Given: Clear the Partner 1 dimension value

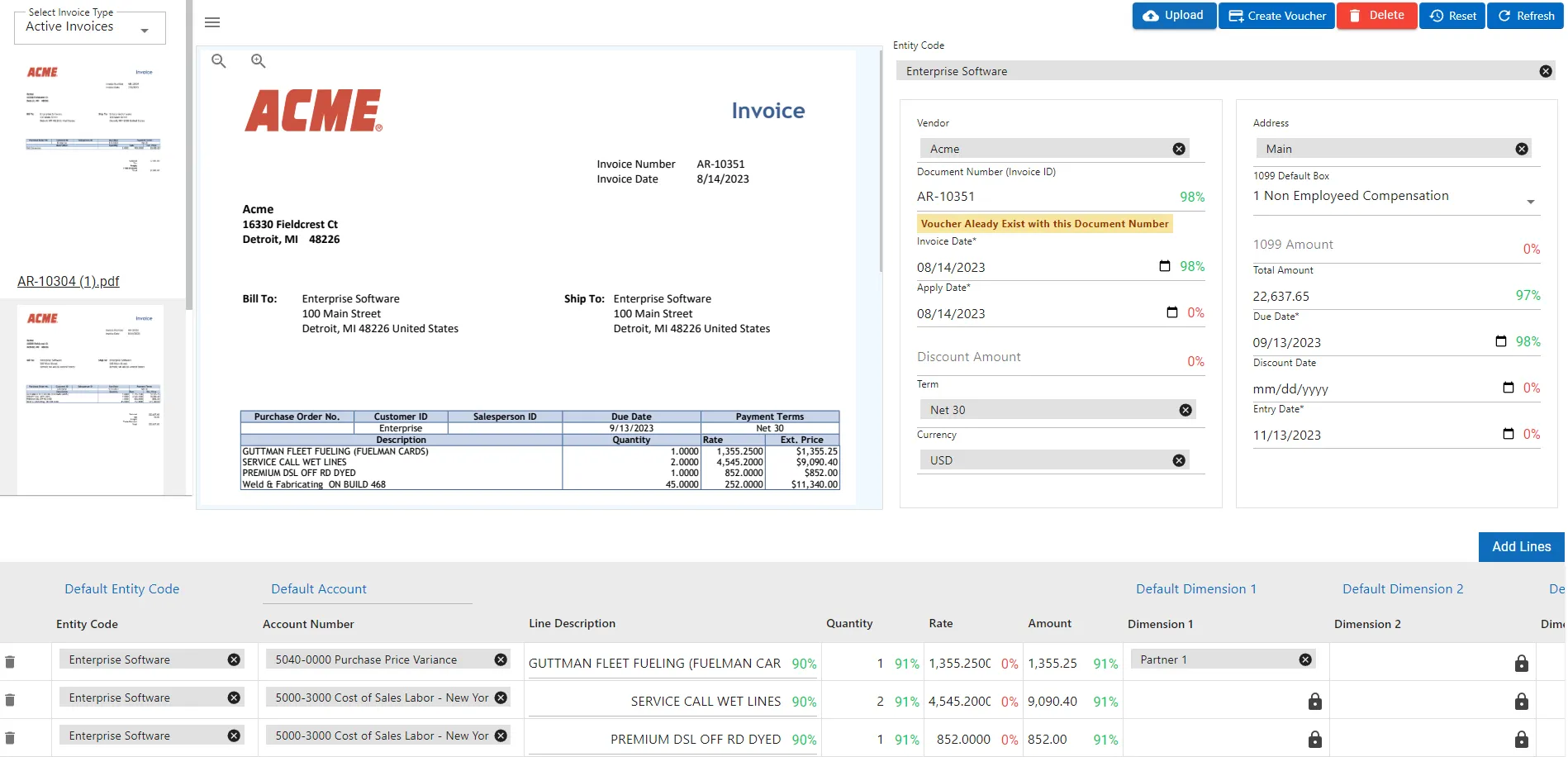Looking at the screenshot, I should pyautogui.click(x=1305, y=659).
